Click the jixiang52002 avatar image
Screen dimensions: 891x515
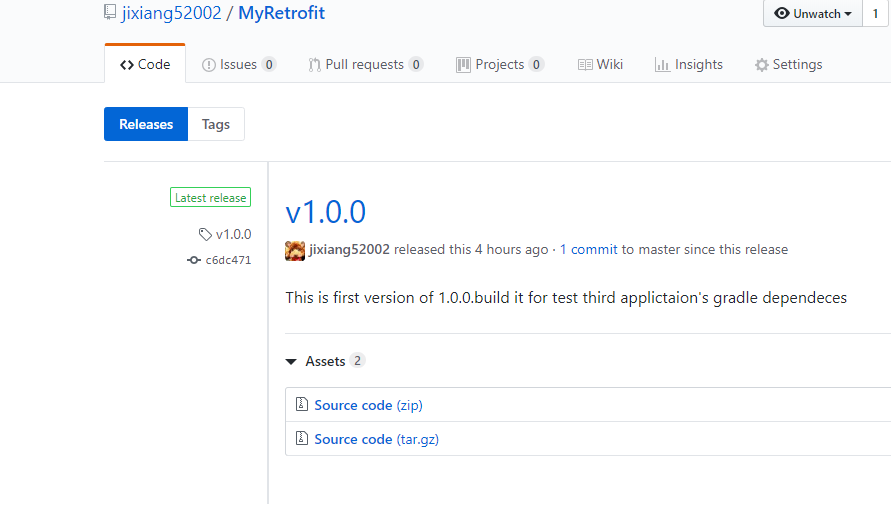tap(295, 250)
